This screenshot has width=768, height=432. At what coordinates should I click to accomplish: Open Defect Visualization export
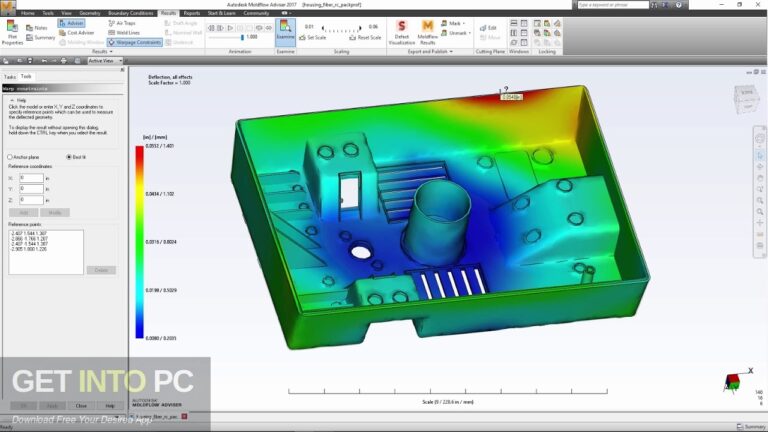402,33
